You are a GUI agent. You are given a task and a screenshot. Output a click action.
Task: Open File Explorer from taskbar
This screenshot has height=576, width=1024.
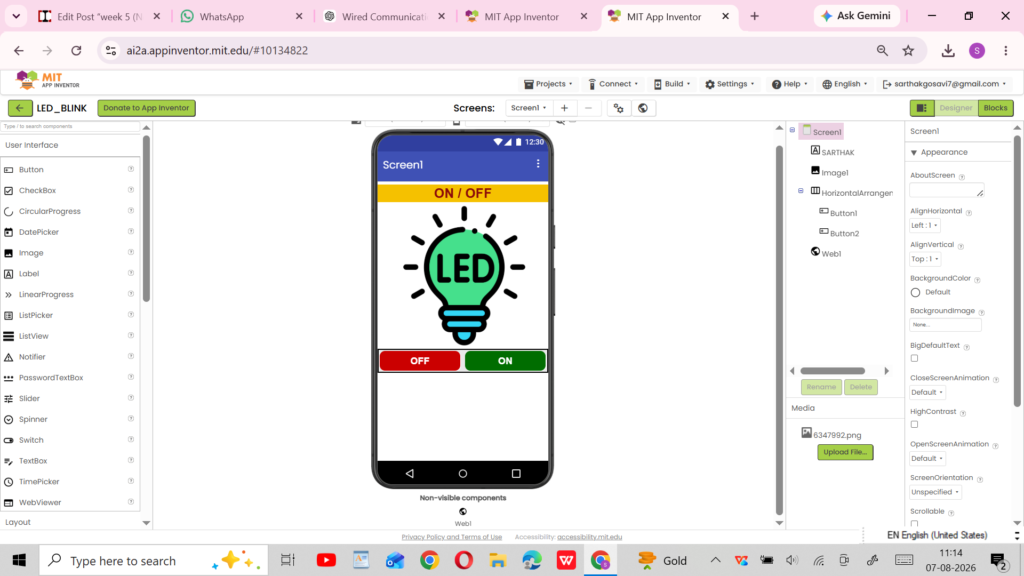[498, 560]
